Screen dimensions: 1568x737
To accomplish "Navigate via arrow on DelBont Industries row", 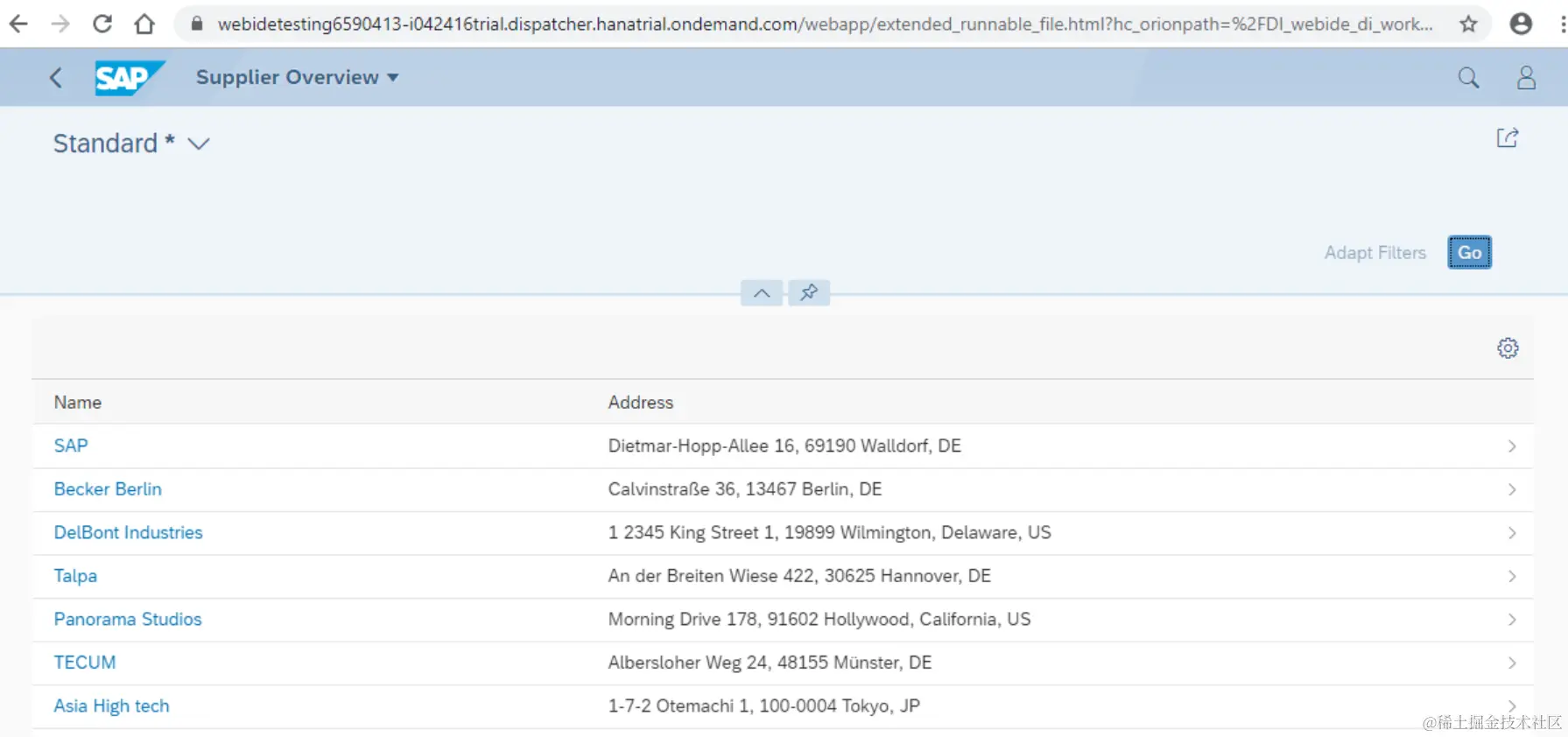I will 1512,533.
